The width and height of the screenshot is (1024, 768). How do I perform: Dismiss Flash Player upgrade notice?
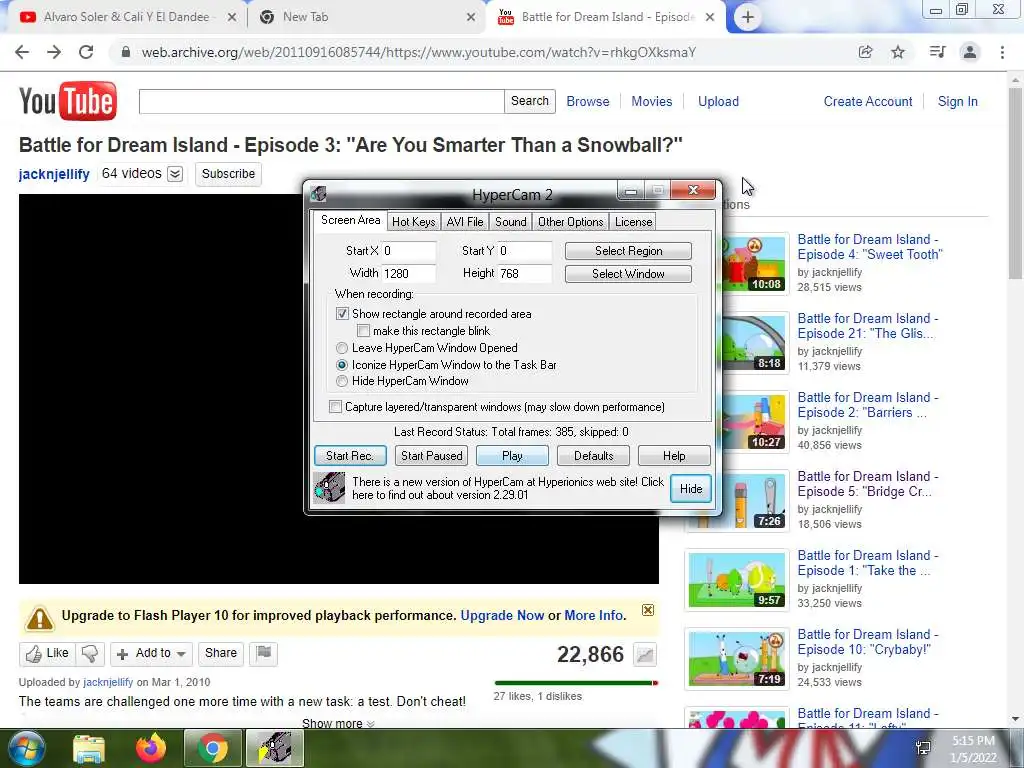point(648,610)
